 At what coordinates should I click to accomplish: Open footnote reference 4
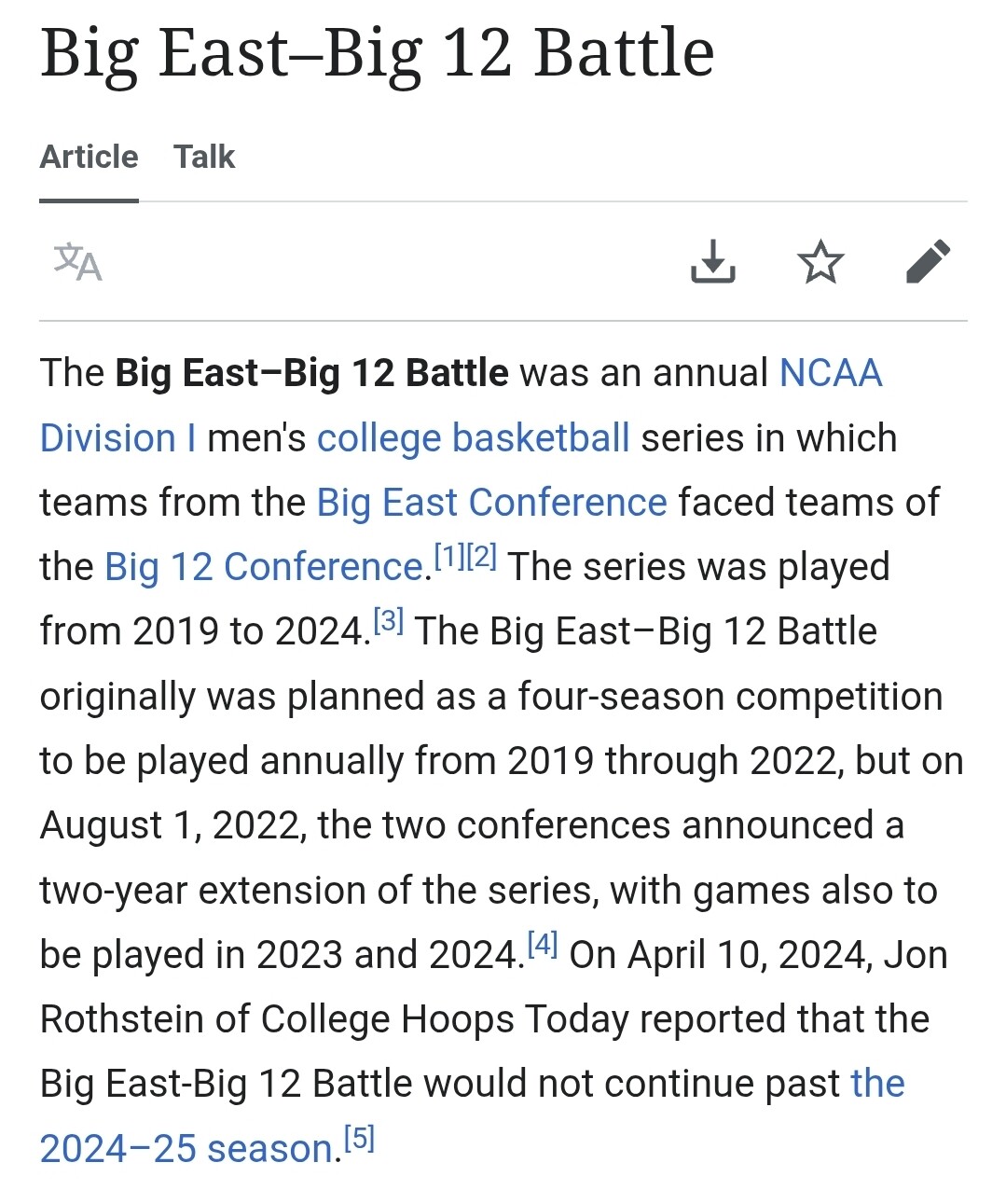point(543,945)
